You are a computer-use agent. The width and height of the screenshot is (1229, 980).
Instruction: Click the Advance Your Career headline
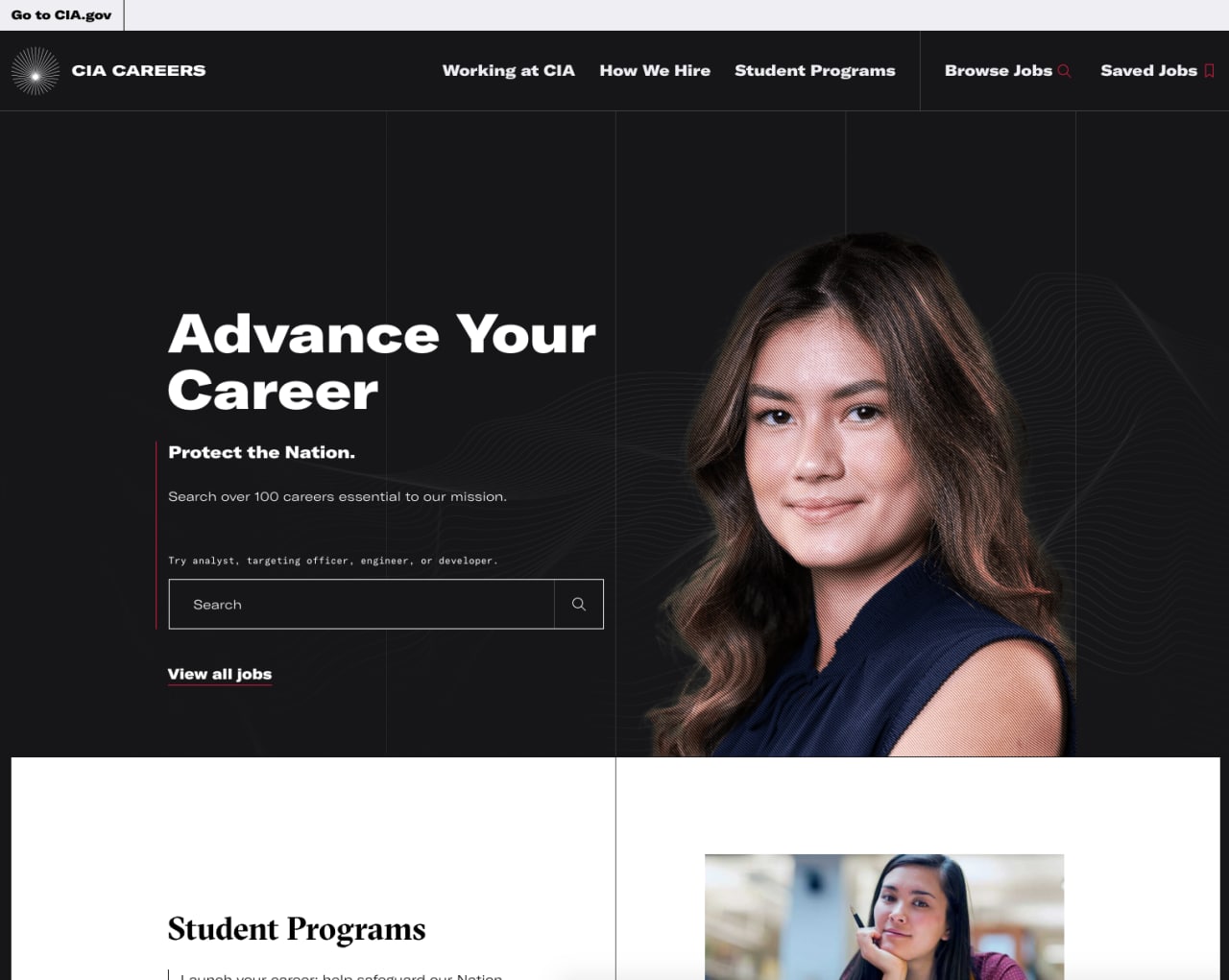click(x=382, y=362)
